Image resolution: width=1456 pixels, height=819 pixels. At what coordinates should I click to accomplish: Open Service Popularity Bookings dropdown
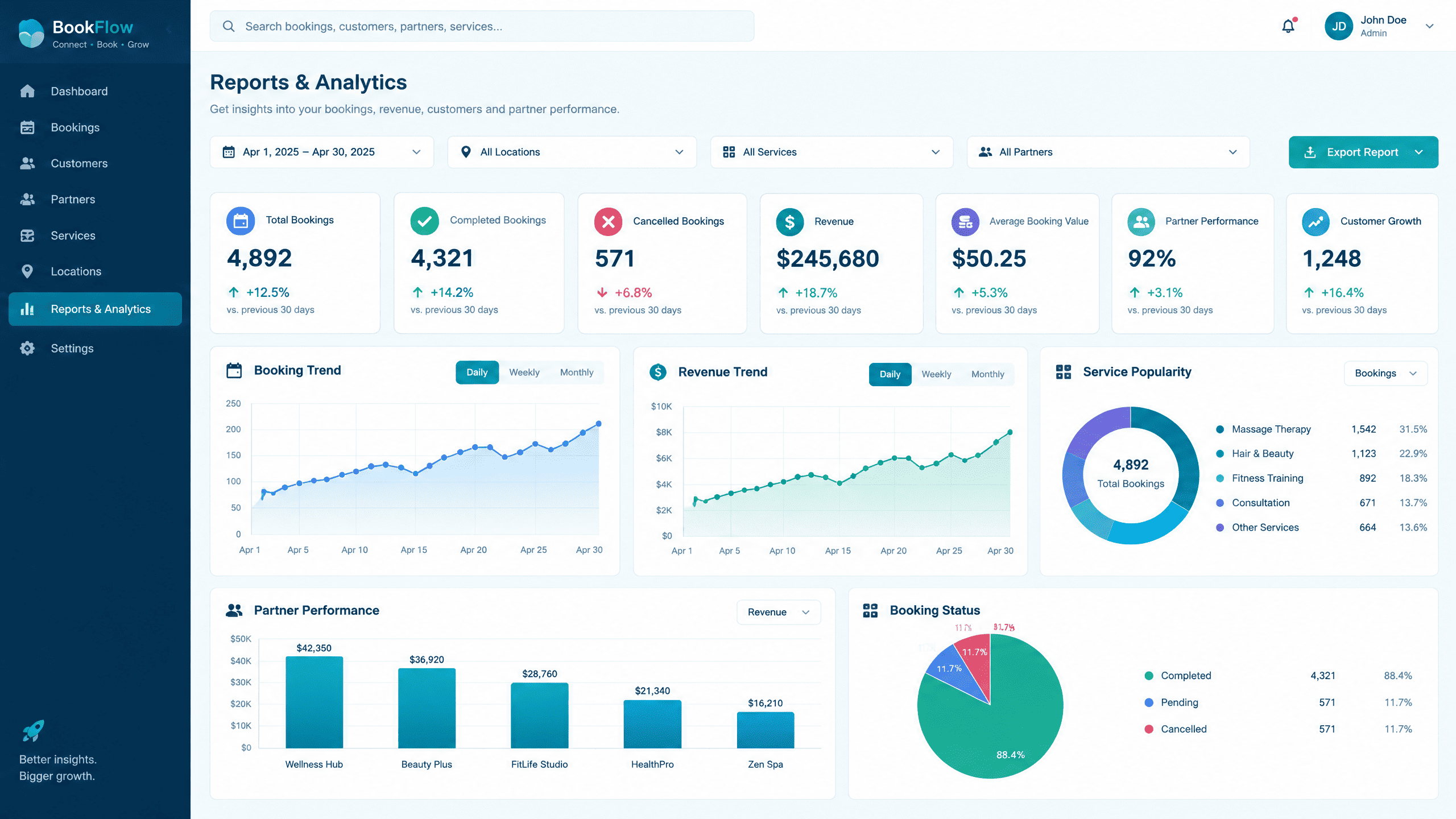pos(1385,373)
